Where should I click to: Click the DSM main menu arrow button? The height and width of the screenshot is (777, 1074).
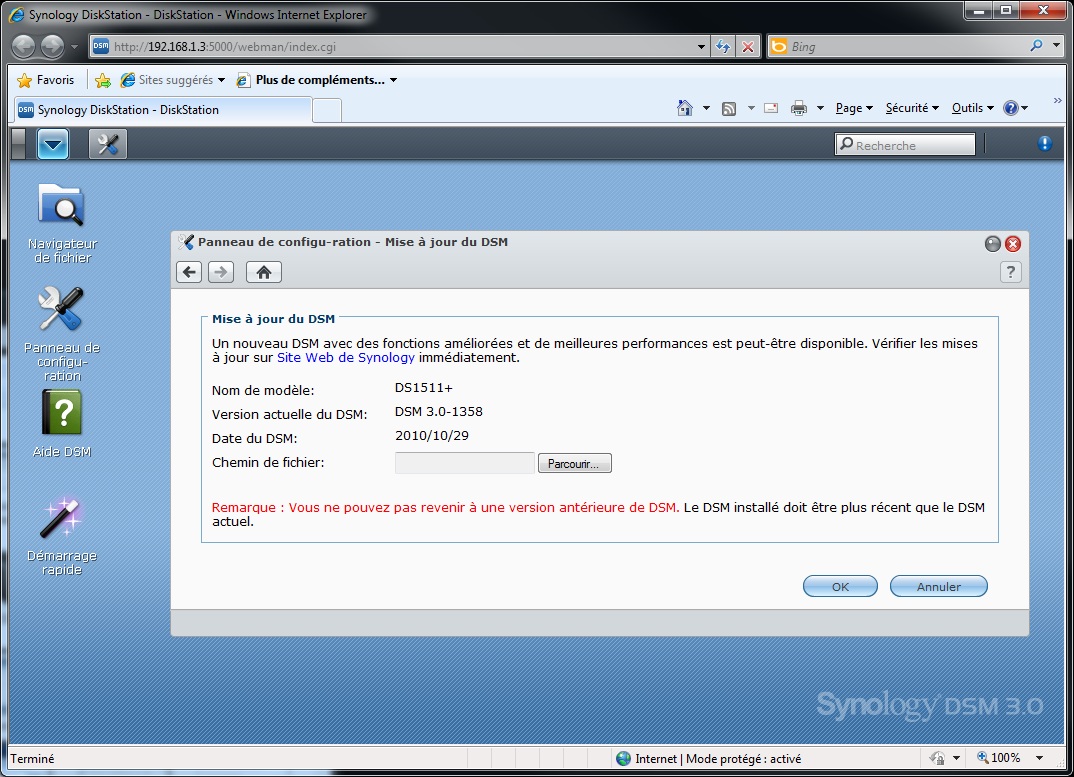[x=53, y=144]
